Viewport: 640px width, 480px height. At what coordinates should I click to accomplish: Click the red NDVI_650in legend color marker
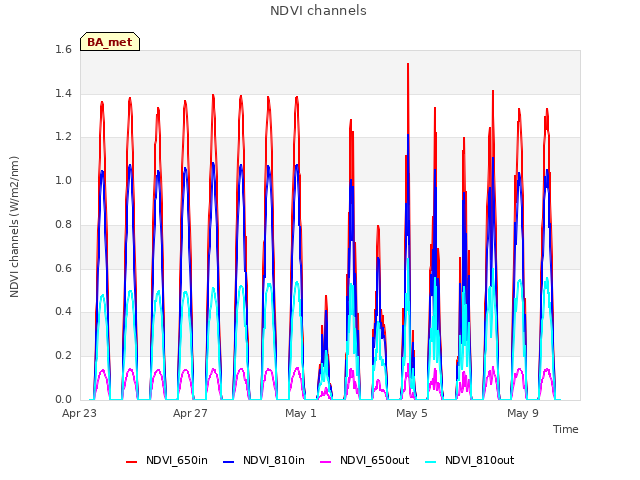point(131,462)
